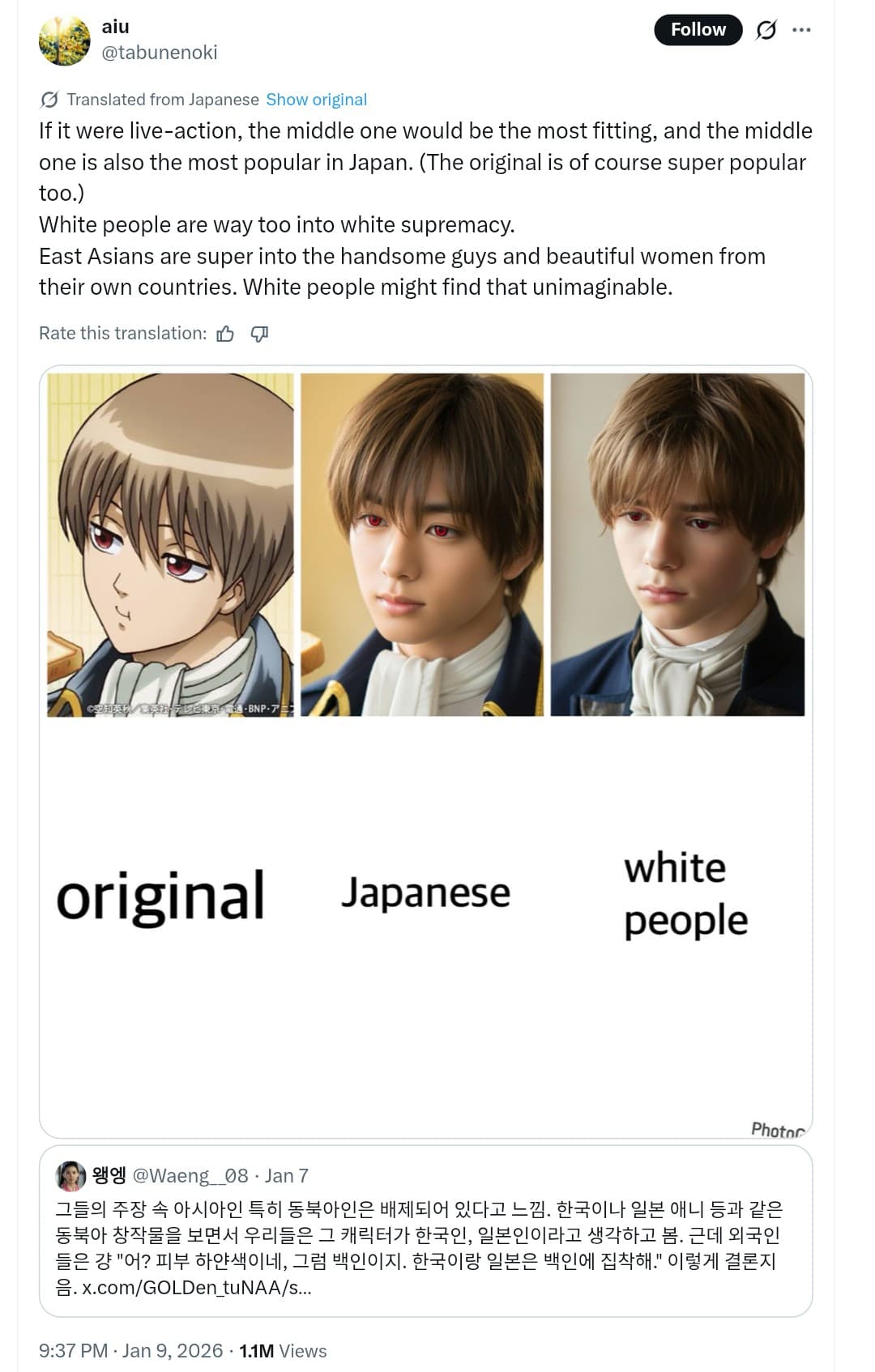The height and width of the screenshot is (1372, 875).
Task: Click the thumbs down translation rating icon
Action: [x=259, y=334]
